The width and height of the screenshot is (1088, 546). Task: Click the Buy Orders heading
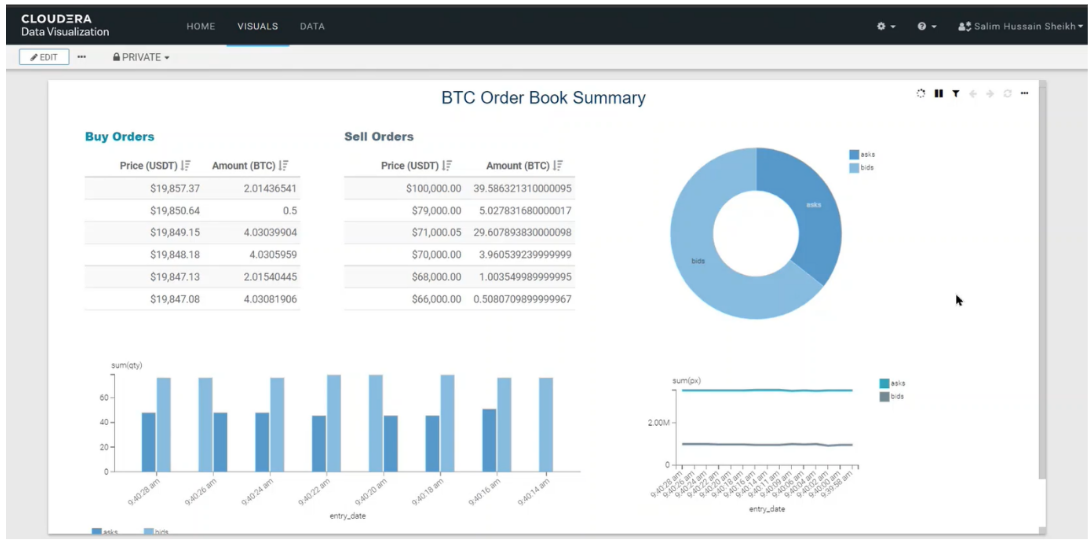click(x=119, y=137)
